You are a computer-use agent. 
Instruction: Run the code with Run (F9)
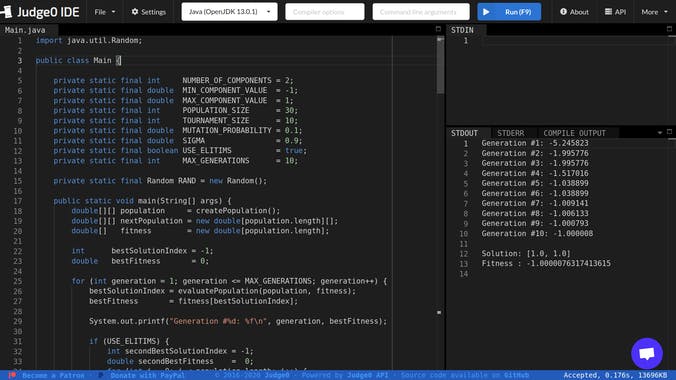pos(509,12)
